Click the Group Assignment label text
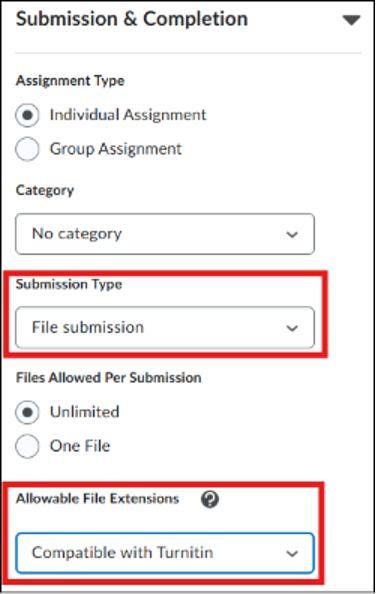This screenshot has width=376, height=594. (115, 149)
